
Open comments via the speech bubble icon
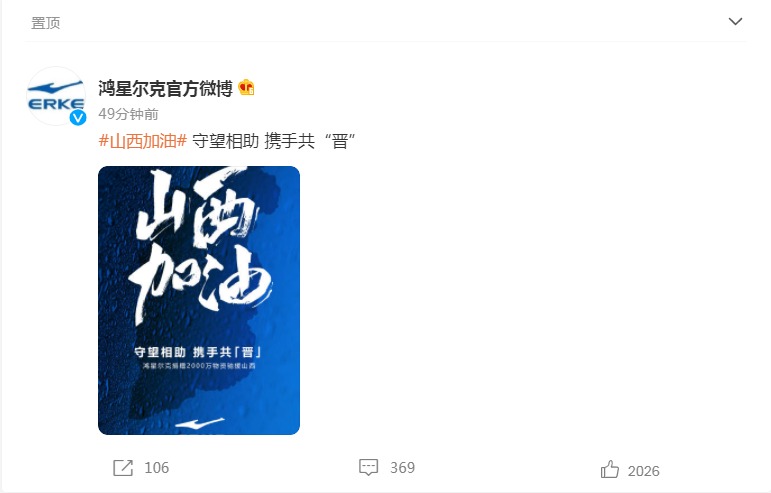368,467
